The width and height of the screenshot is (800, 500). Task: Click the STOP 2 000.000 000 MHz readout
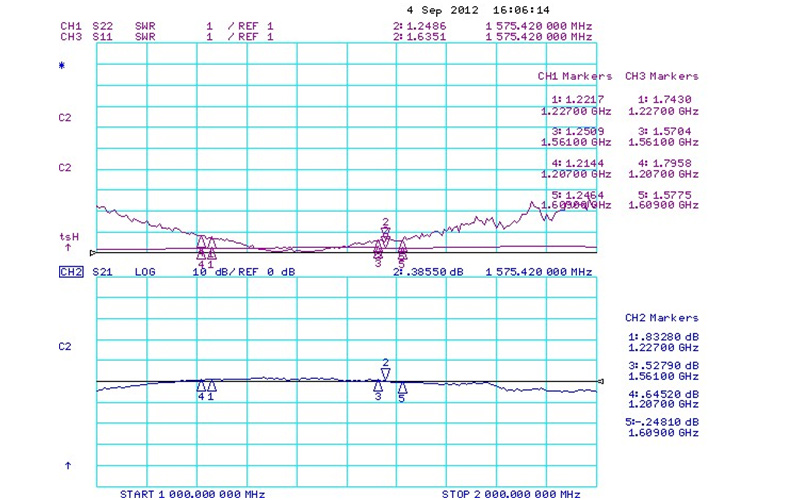coord(510,494)
